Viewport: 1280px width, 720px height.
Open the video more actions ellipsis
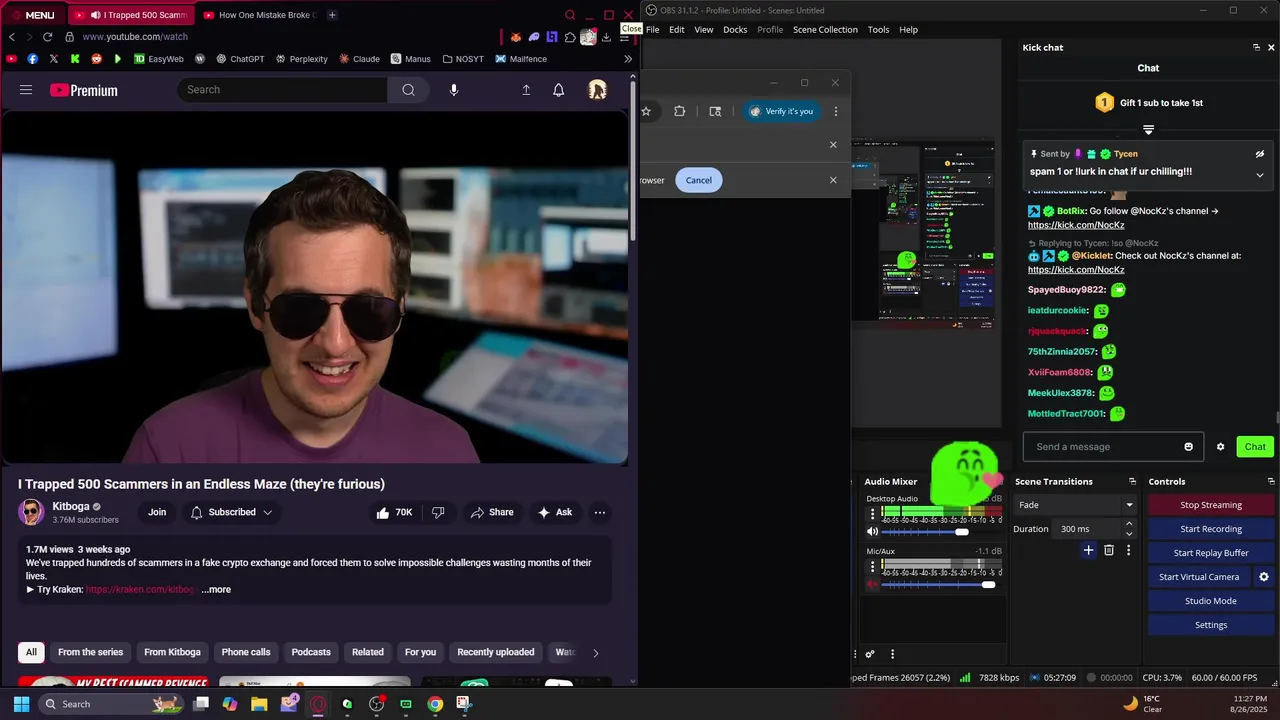600,512
